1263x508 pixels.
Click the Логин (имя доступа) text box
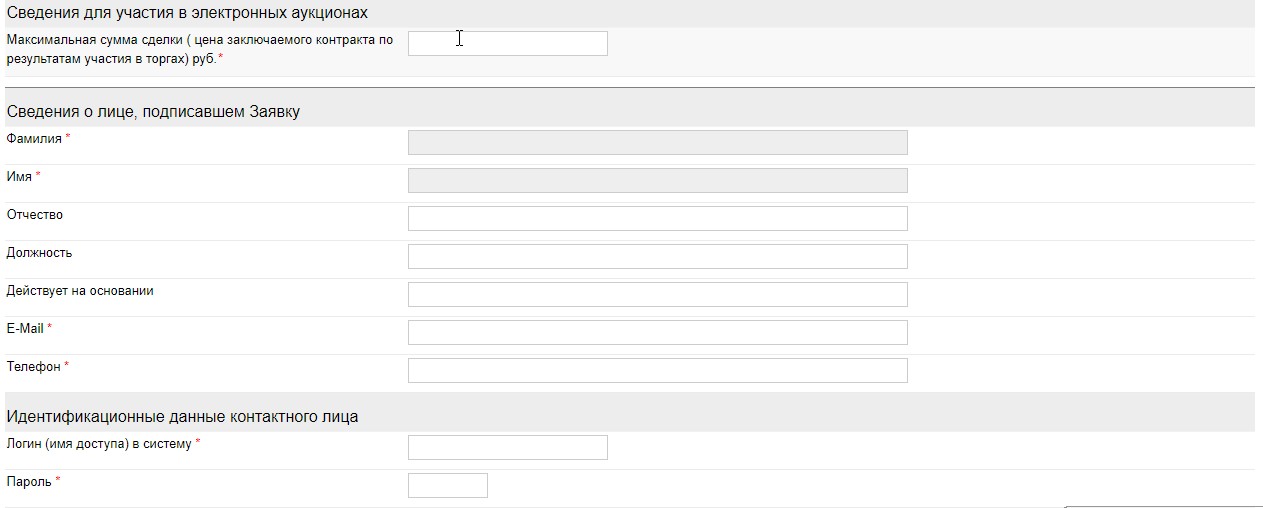click(x=507, y=447)
